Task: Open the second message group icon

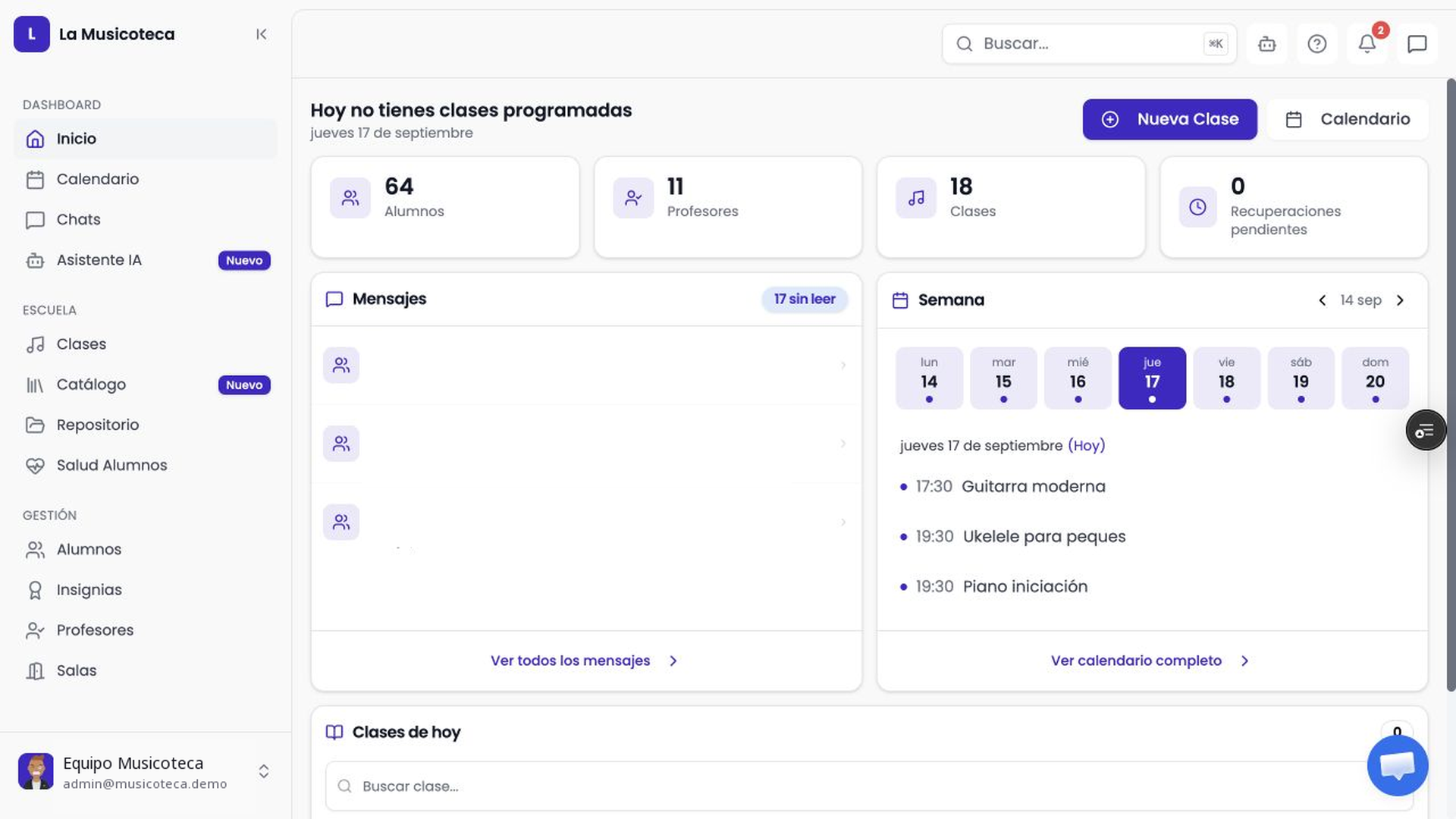Action: 341,444
